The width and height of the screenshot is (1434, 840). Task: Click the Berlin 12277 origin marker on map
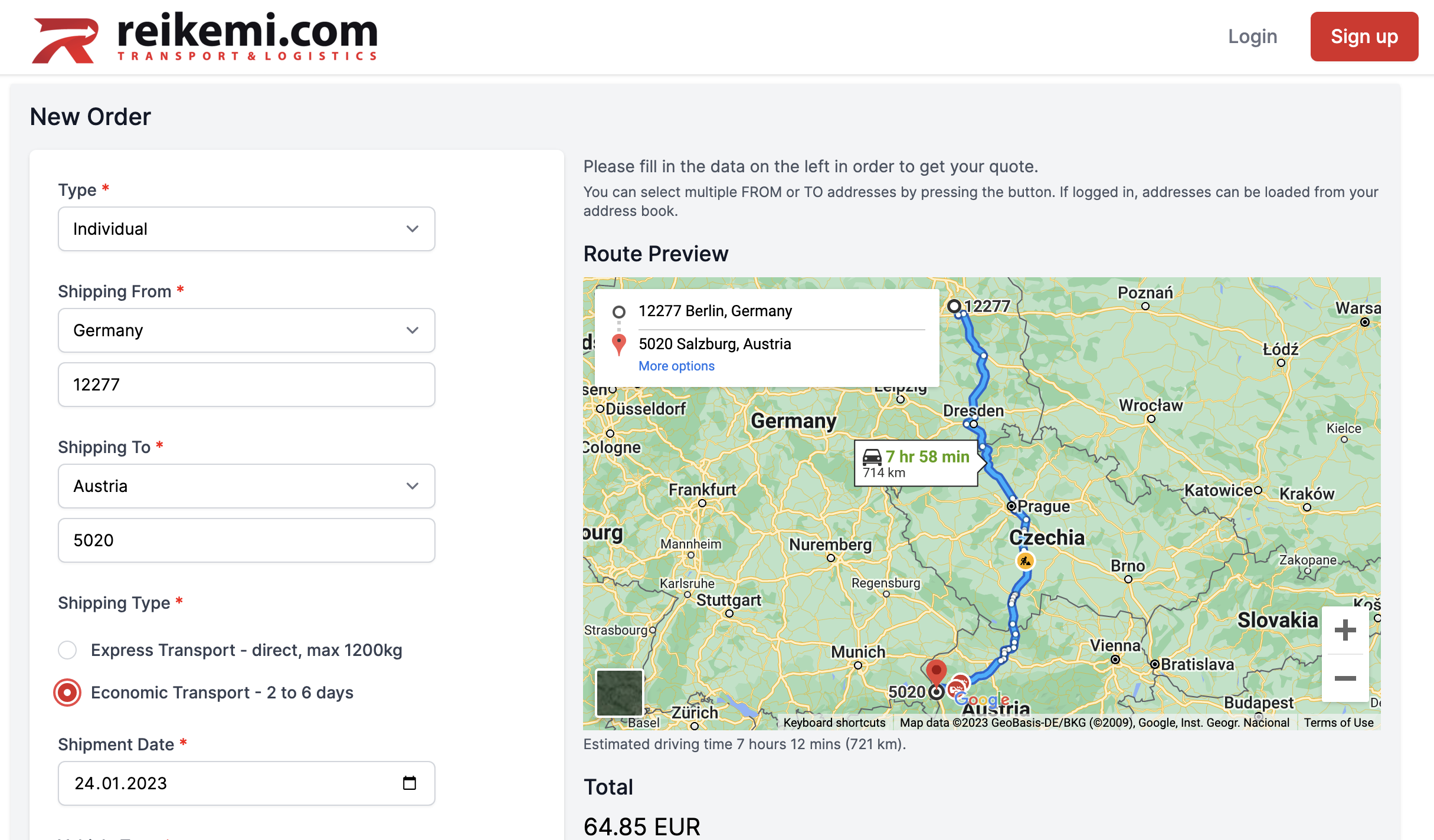[954, 306]
